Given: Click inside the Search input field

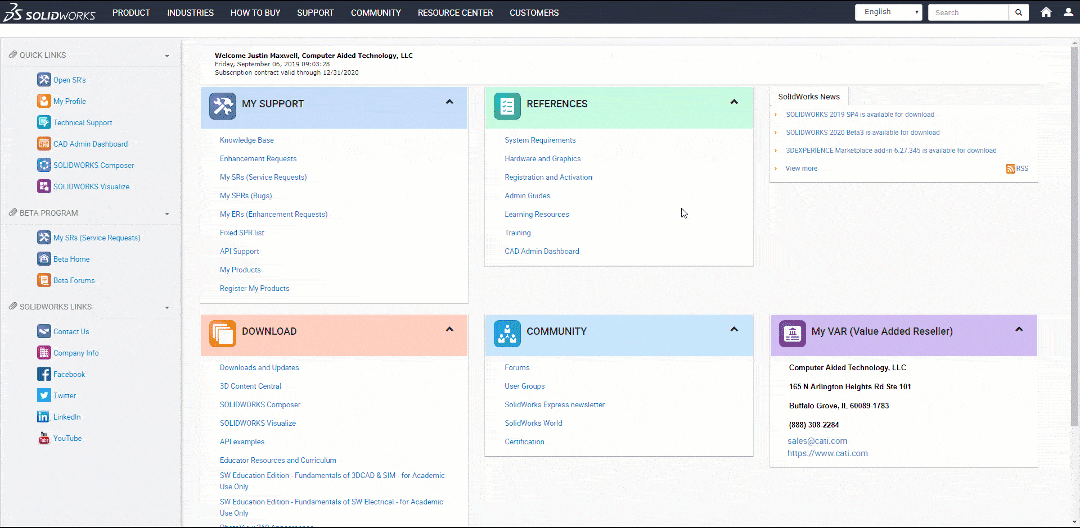Looking at the screenshot, I should (x=968, y=13).
